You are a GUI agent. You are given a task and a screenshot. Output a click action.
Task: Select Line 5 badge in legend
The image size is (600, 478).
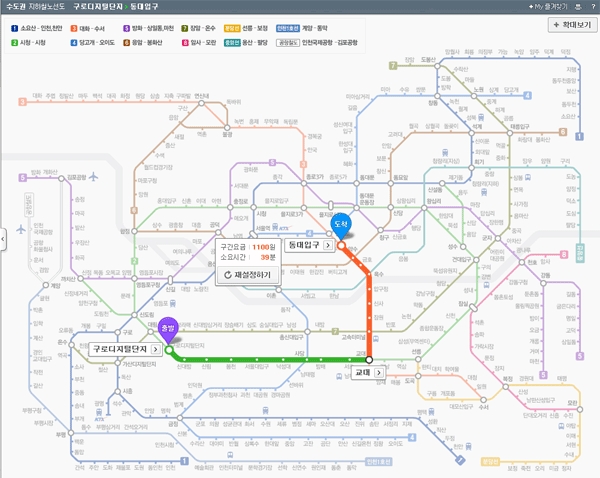pos(126,28)
